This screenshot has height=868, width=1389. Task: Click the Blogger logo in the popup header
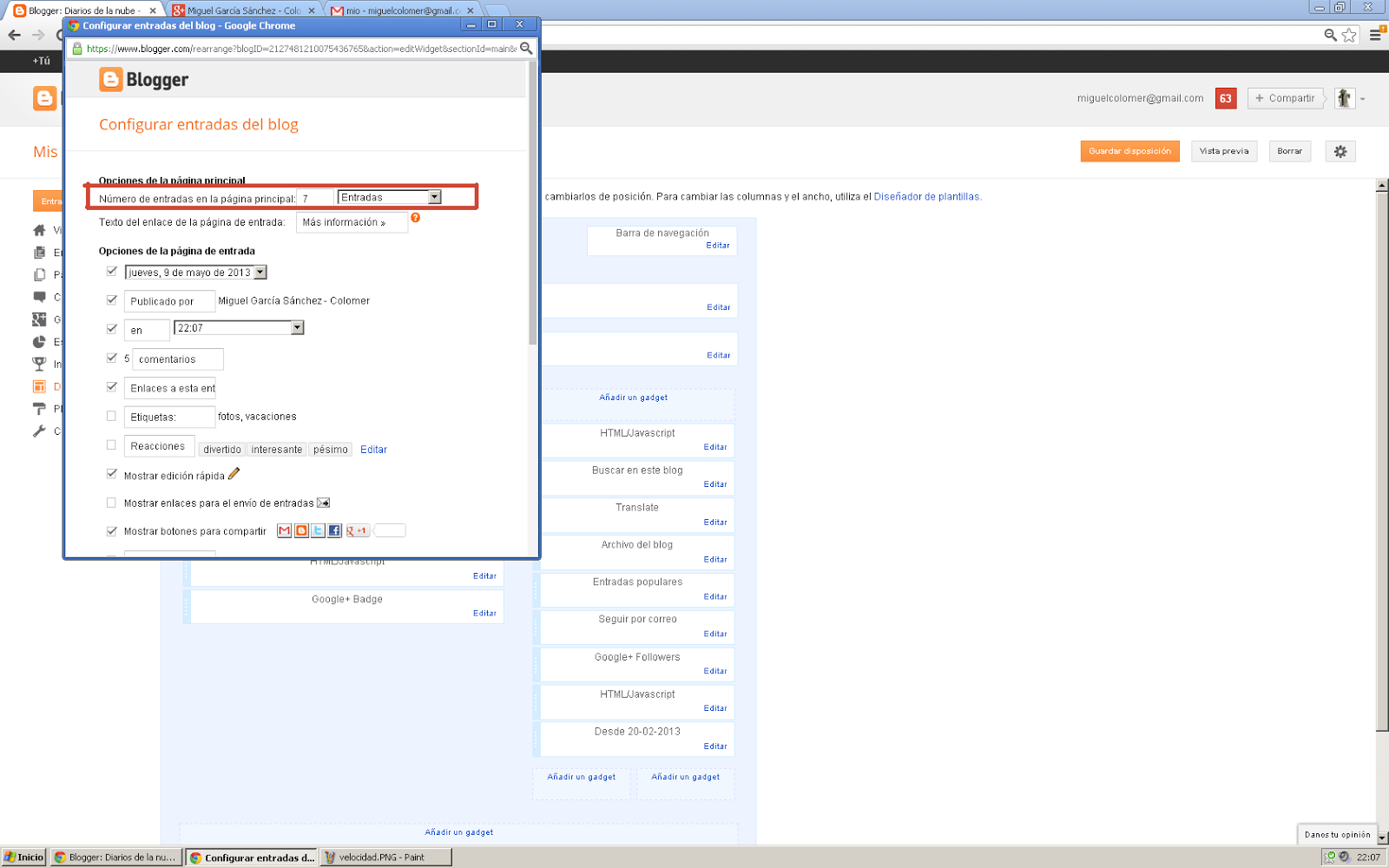(144, 80)
